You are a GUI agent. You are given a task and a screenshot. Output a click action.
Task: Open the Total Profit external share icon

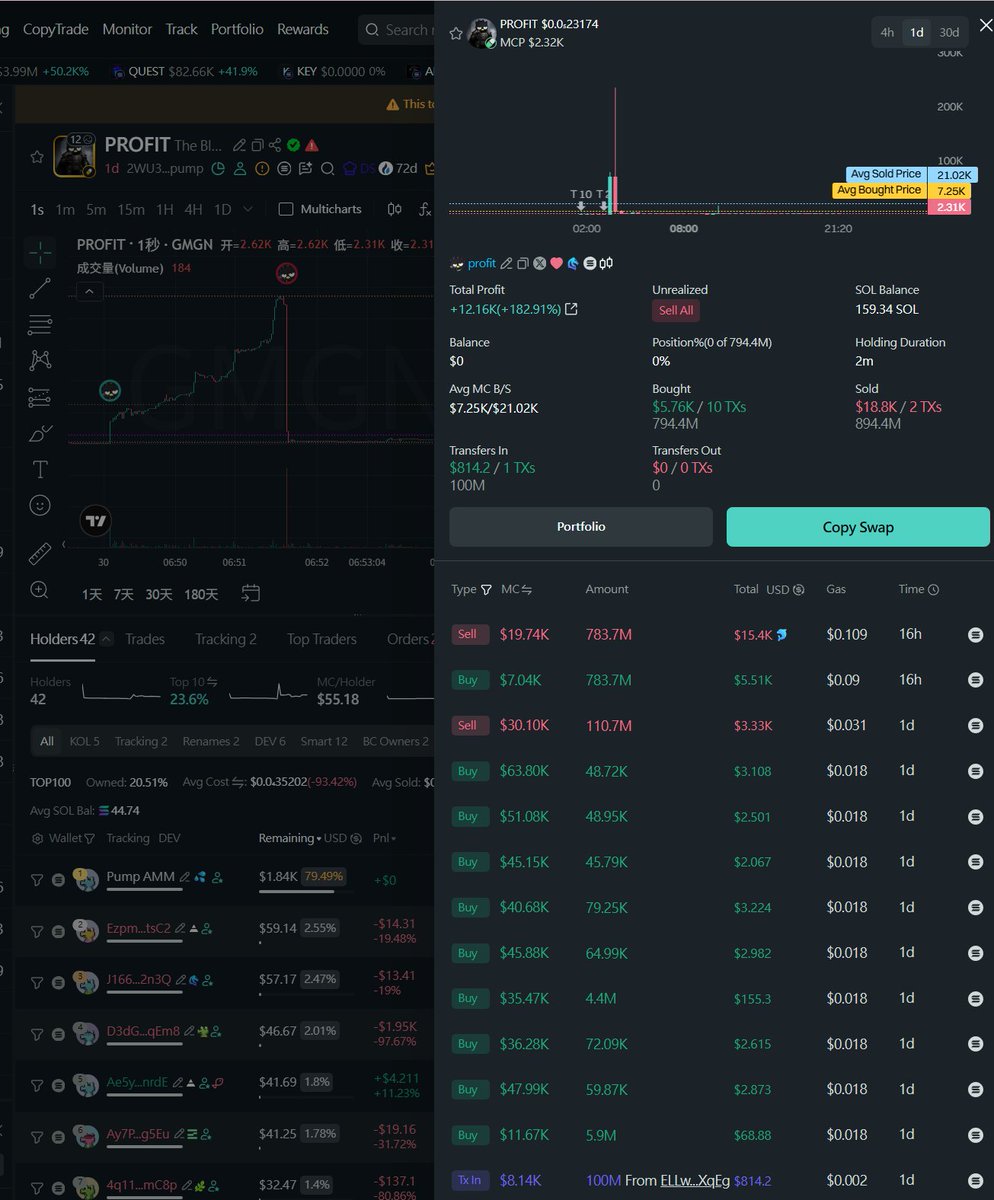pos(571,310)
